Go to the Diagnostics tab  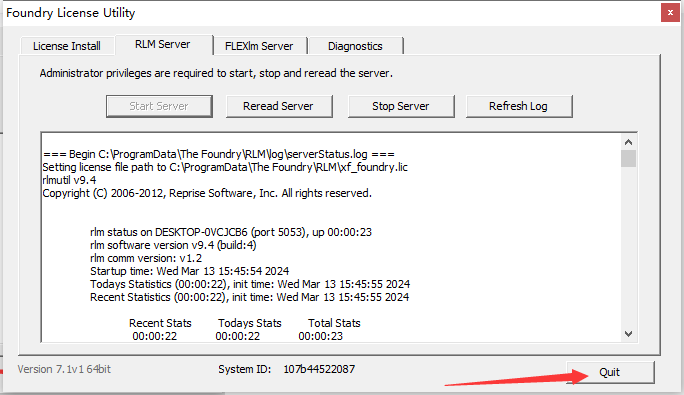point(355,46)
